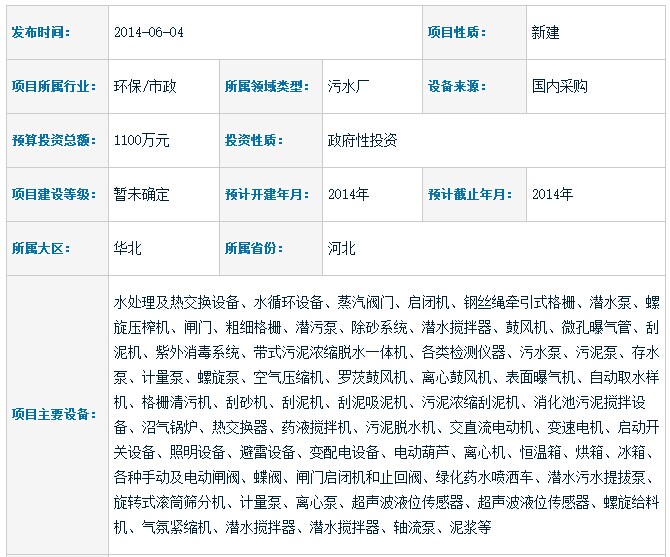670x557 pixels.
Task: Click the 预计开建年月 label
Action: click(267, 194)
